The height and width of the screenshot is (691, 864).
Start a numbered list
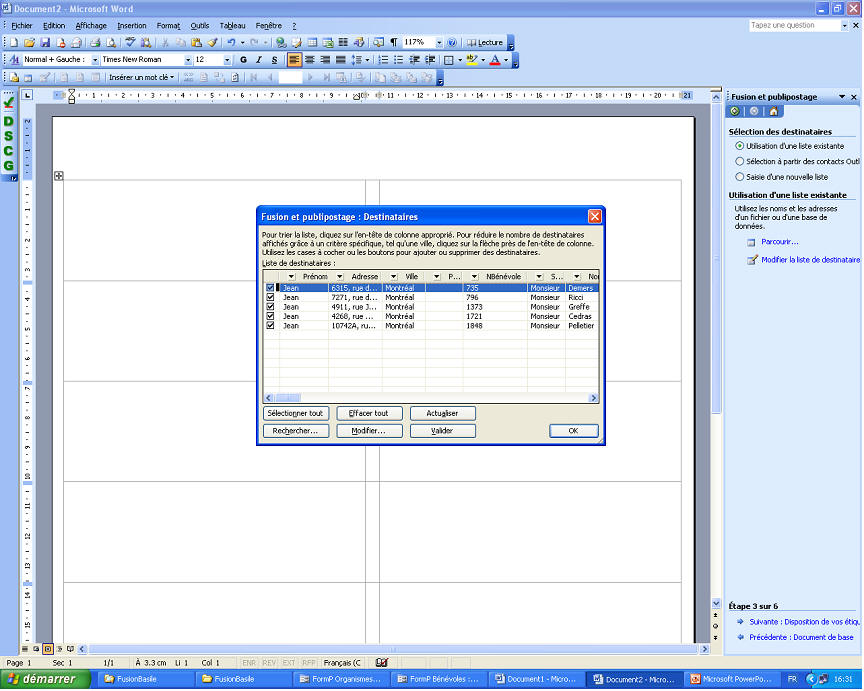(384, 60)
